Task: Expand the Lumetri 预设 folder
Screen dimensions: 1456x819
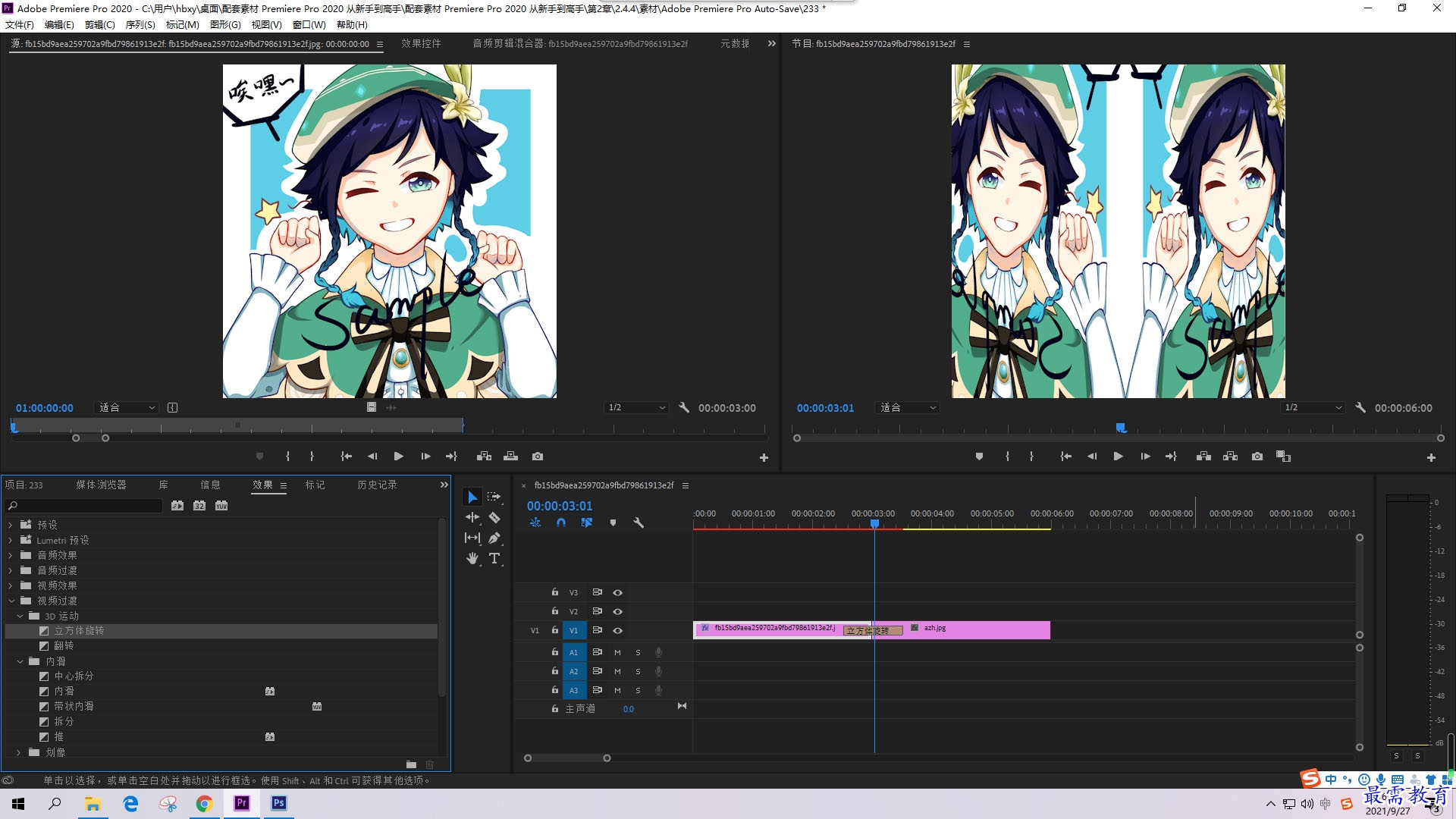Action: [x=11, y=540]
